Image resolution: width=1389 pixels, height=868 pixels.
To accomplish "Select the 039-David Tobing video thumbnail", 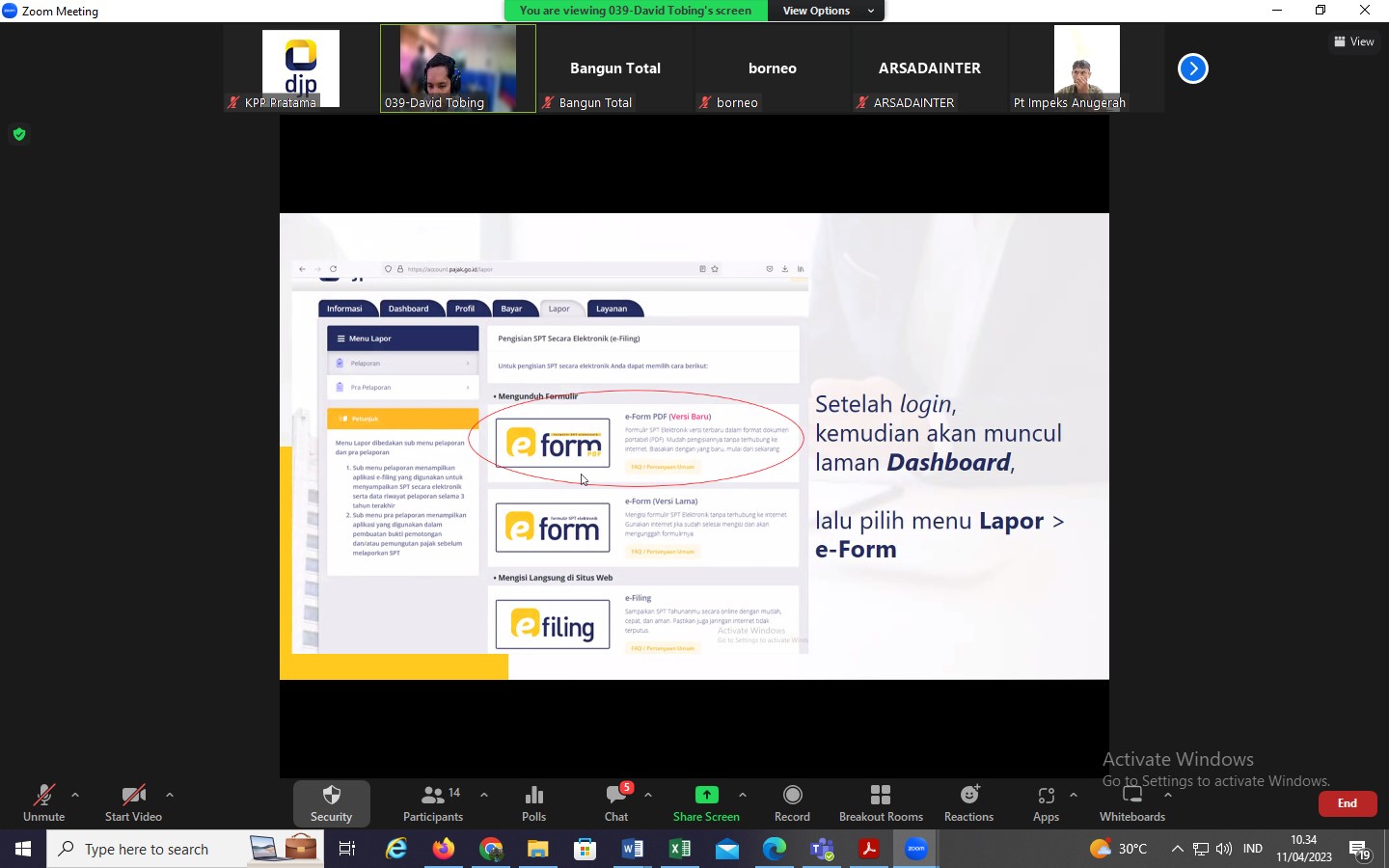I will (x=458, y=68).
